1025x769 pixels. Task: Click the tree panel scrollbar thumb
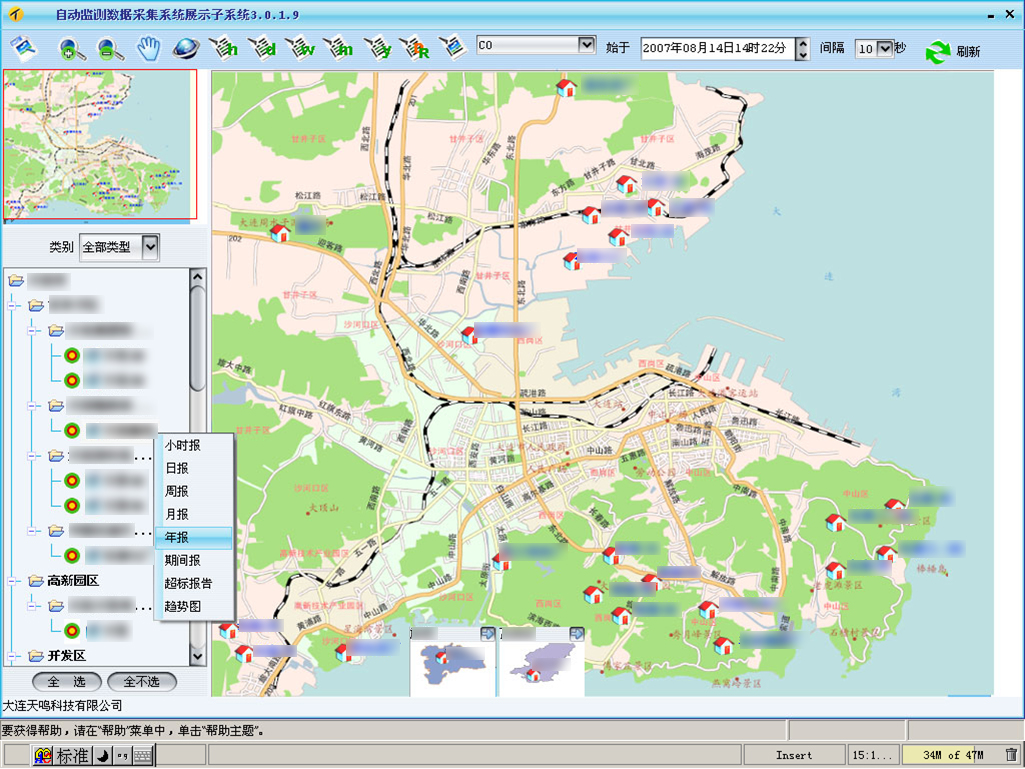[197, 339]
